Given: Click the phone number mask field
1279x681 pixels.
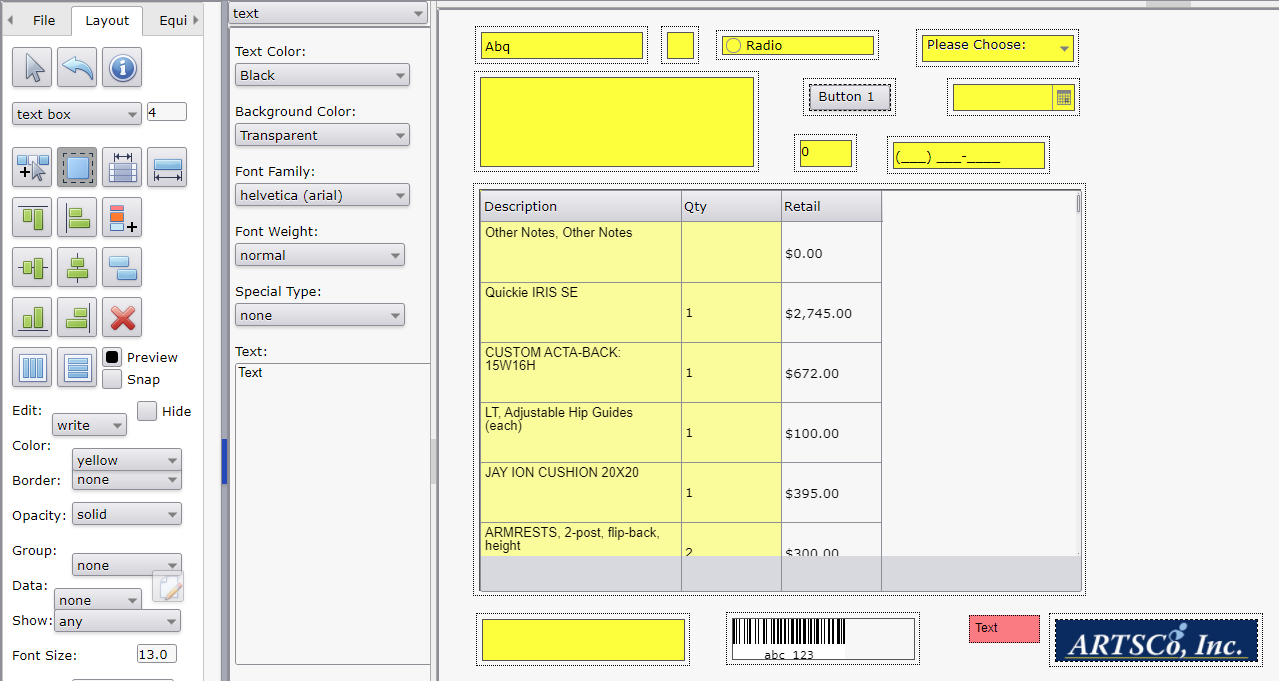Looking at the screenshot, I should [x=968, y=155].
